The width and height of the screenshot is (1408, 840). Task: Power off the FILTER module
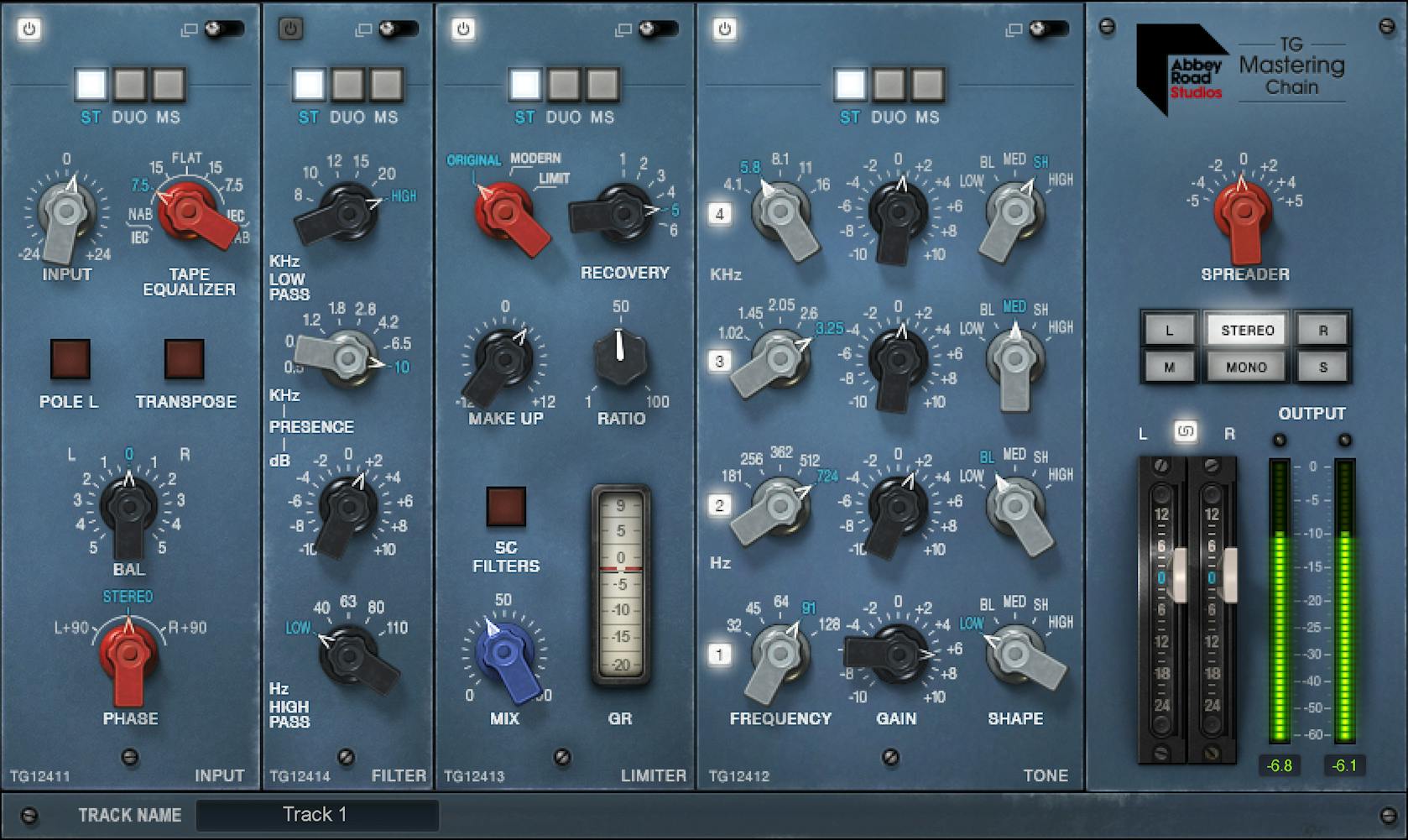(x=289, y=26)
